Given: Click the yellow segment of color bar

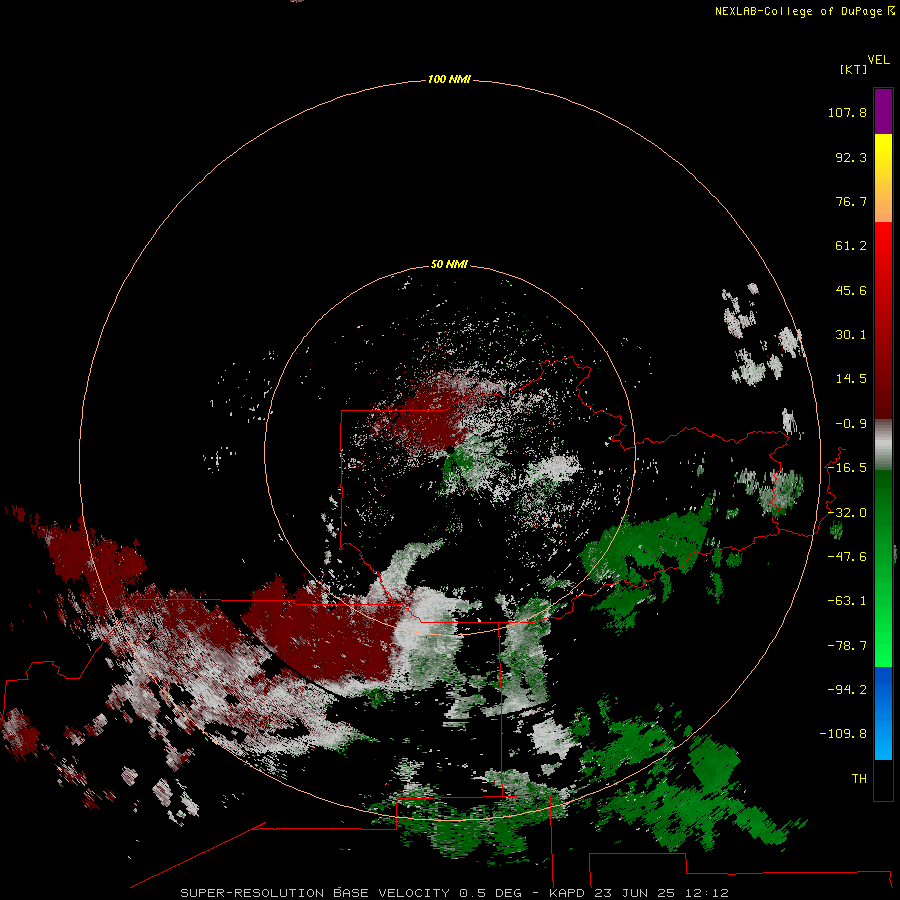Looking at the screenshot, I should (883, 158).
